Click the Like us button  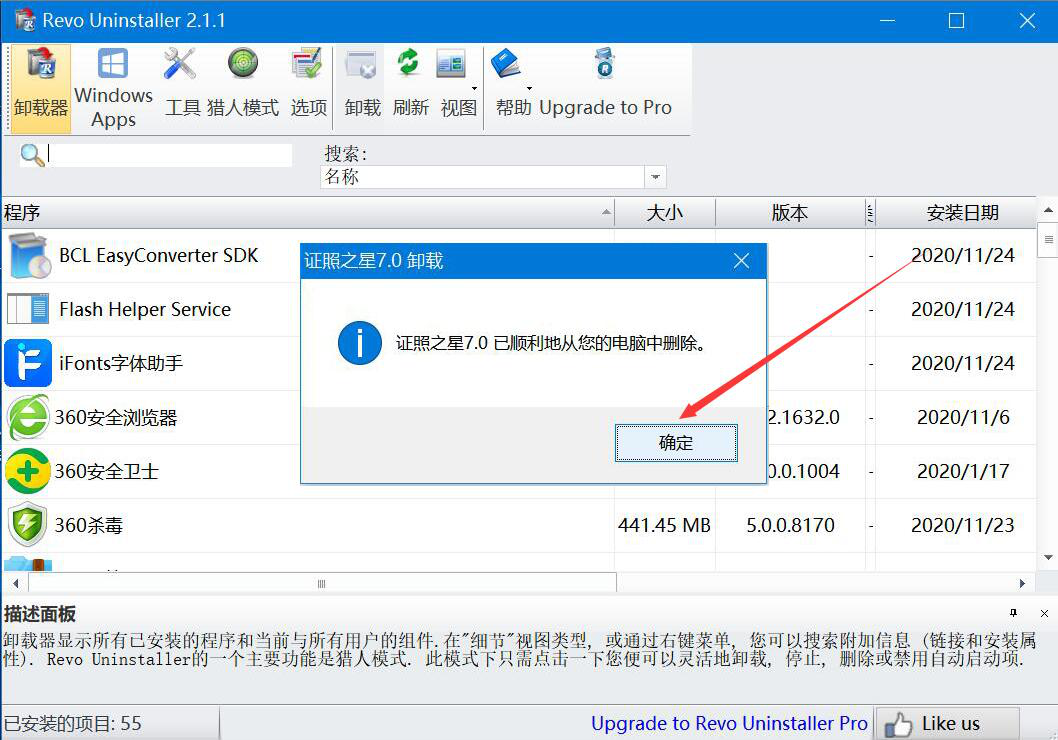947,724
